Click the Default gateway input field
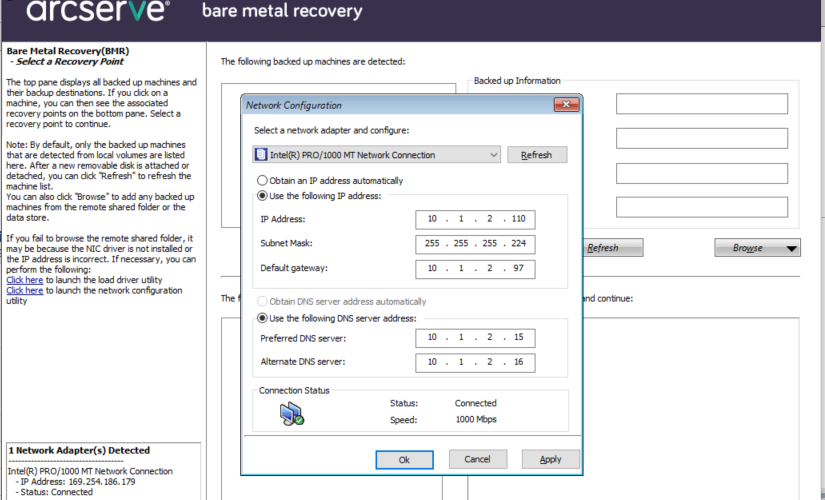Screen dimensions: 825x500 pos(475,268)
